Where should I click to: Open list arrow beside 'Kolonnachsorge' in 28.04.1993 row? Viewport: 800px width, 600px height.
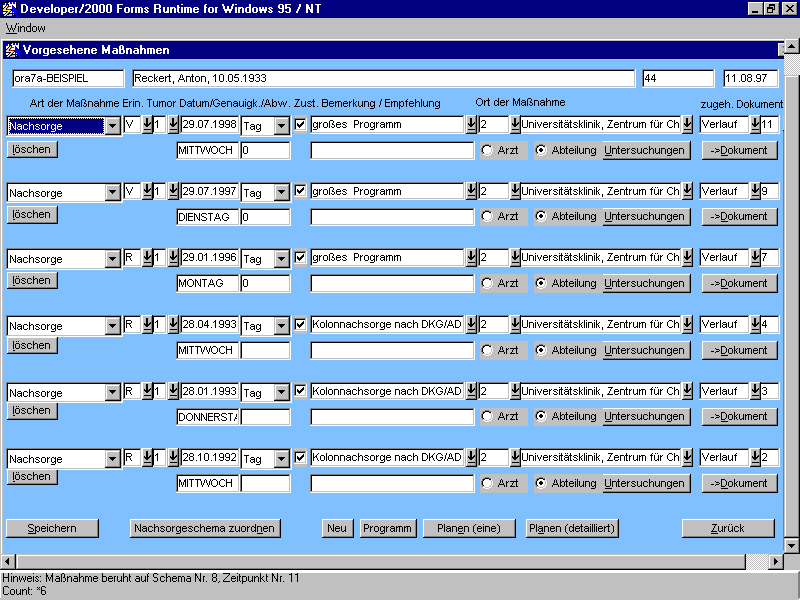471,325
